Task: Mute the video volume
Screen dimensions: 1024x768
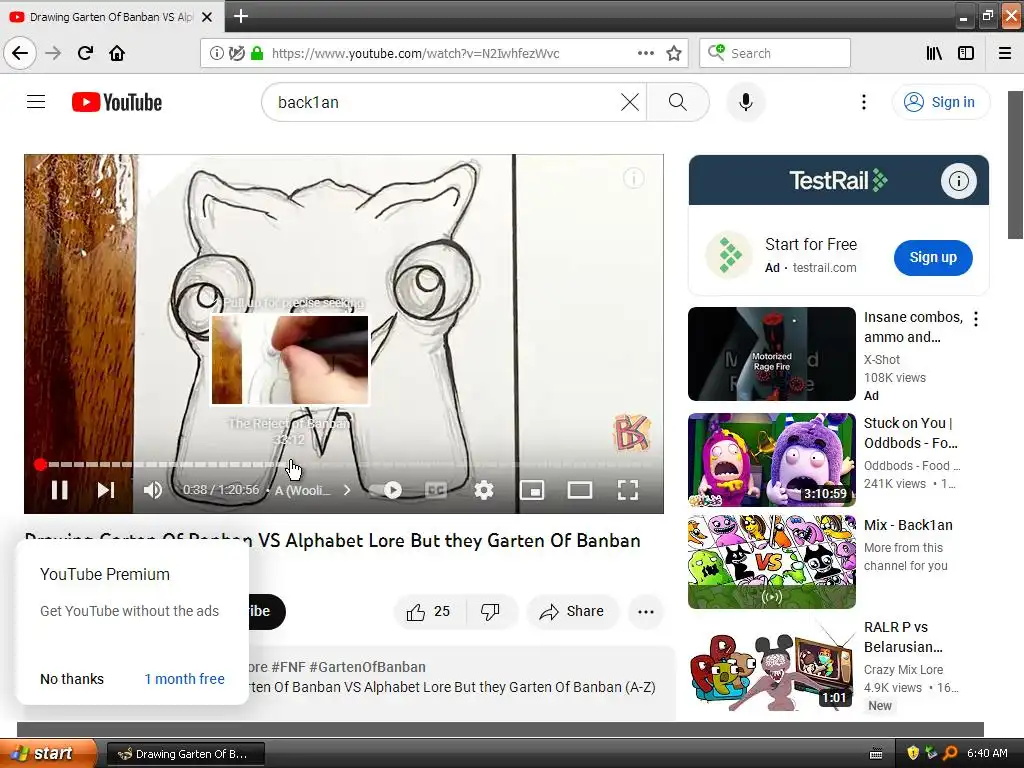Action: click(x=153, y=490)
